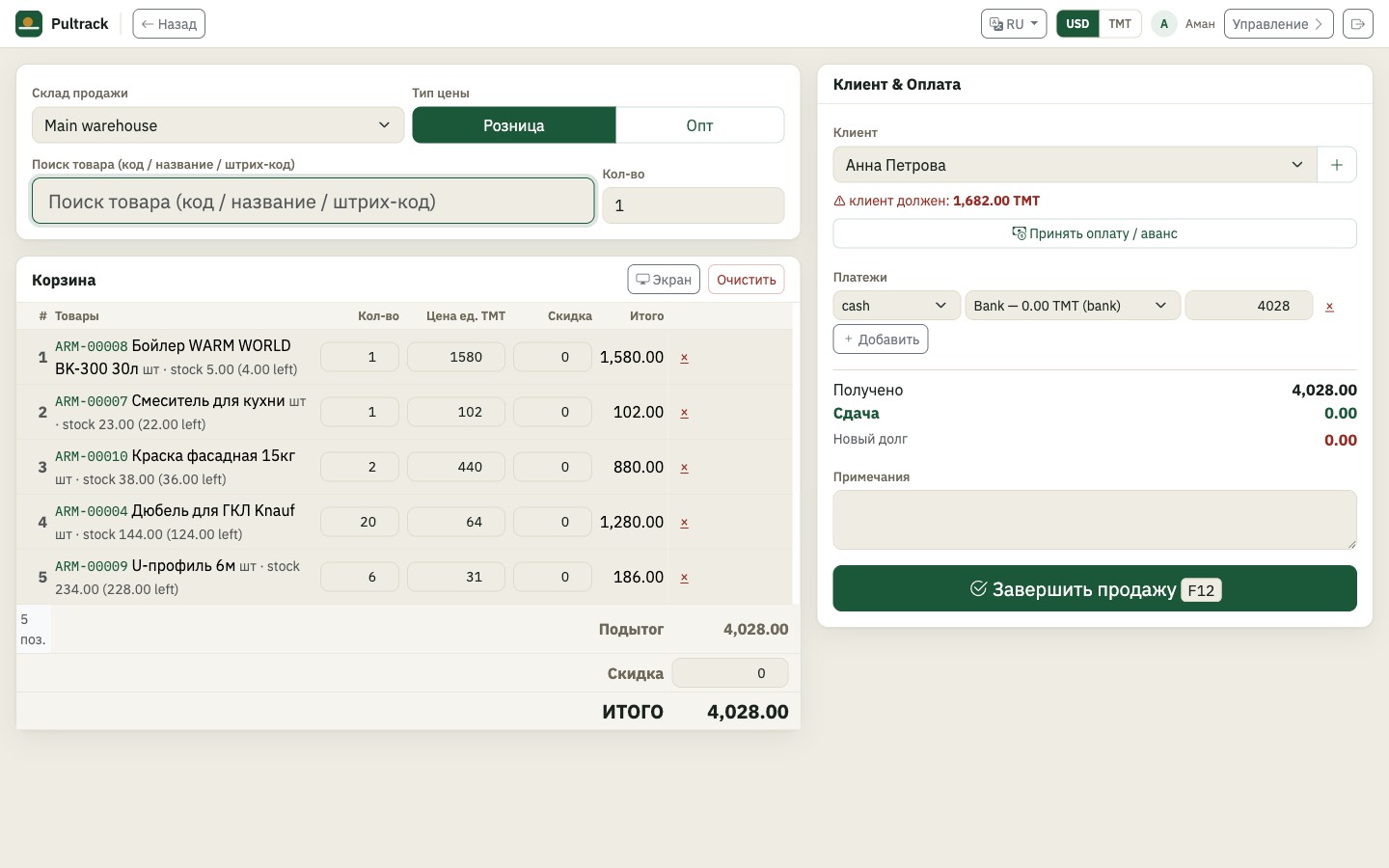
Task: Click product code ARM-00008
Action: click(x=91, y=346)
